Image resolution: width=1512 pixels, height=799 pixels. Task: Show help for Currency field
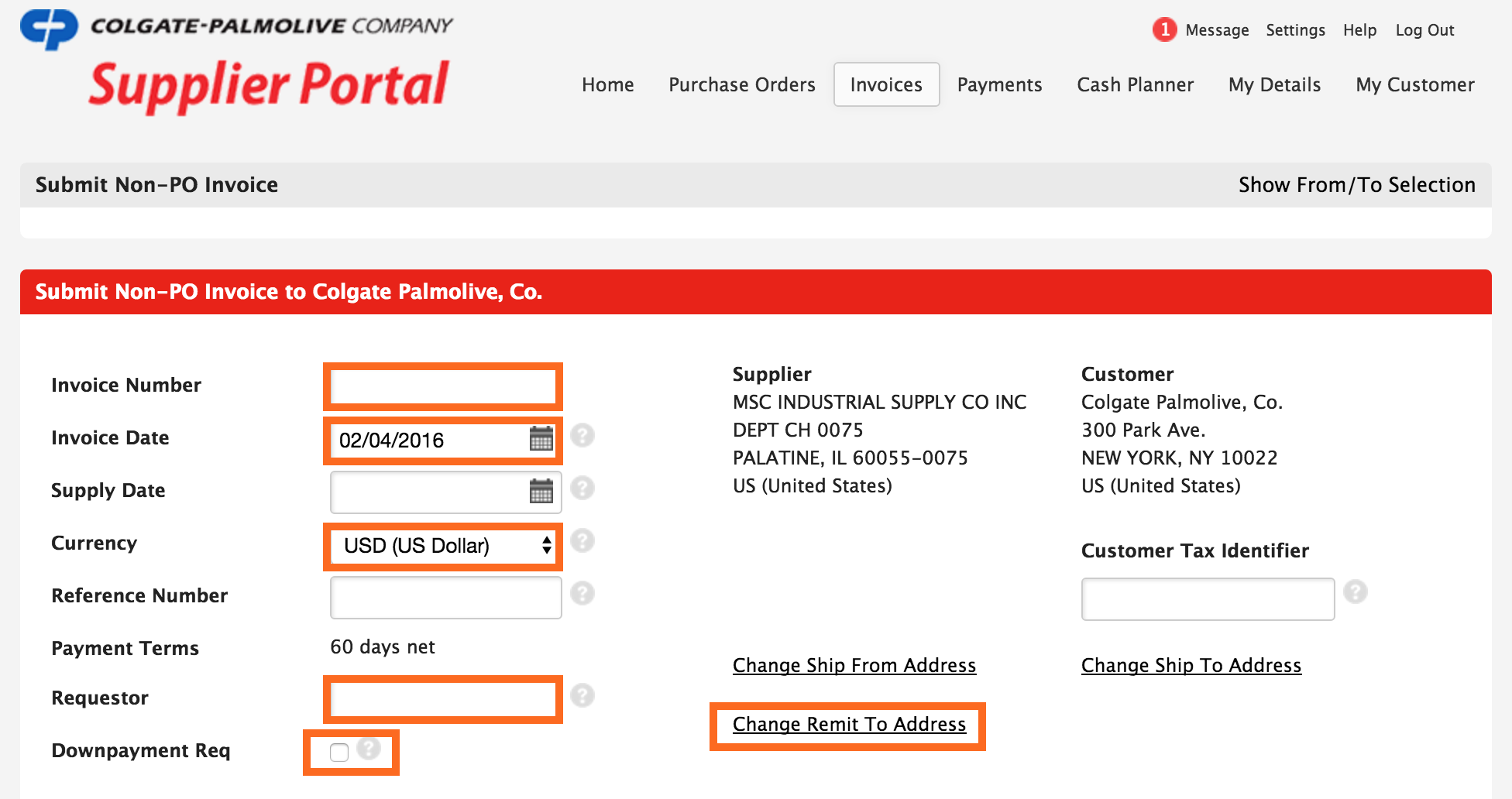coord(582,540)
